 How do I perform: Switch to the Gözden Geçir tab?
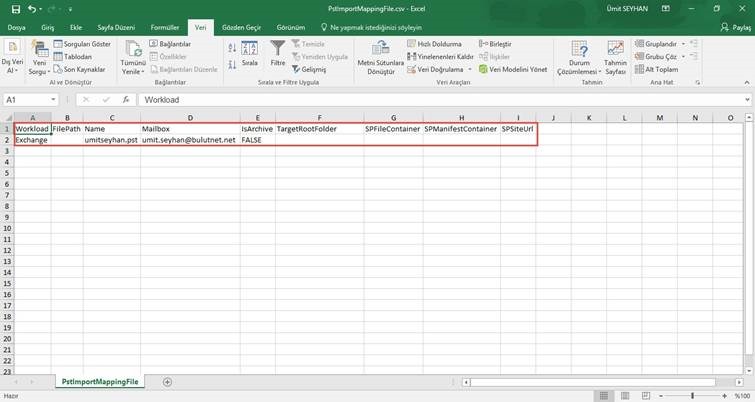241,27
